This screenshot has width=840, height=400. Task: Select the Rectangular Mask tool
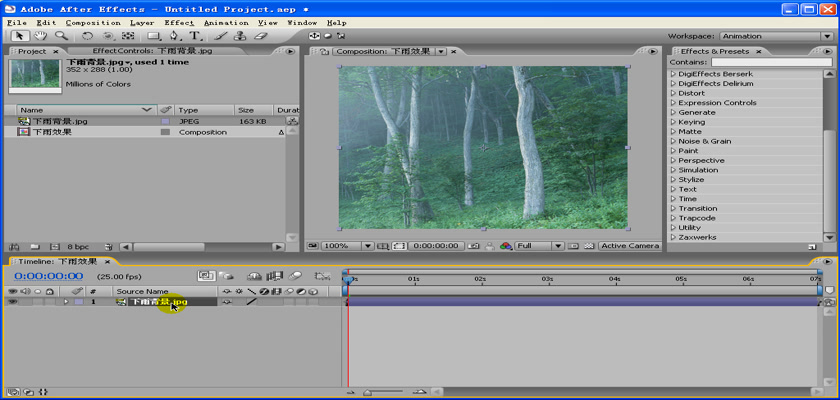click(154, 36)
